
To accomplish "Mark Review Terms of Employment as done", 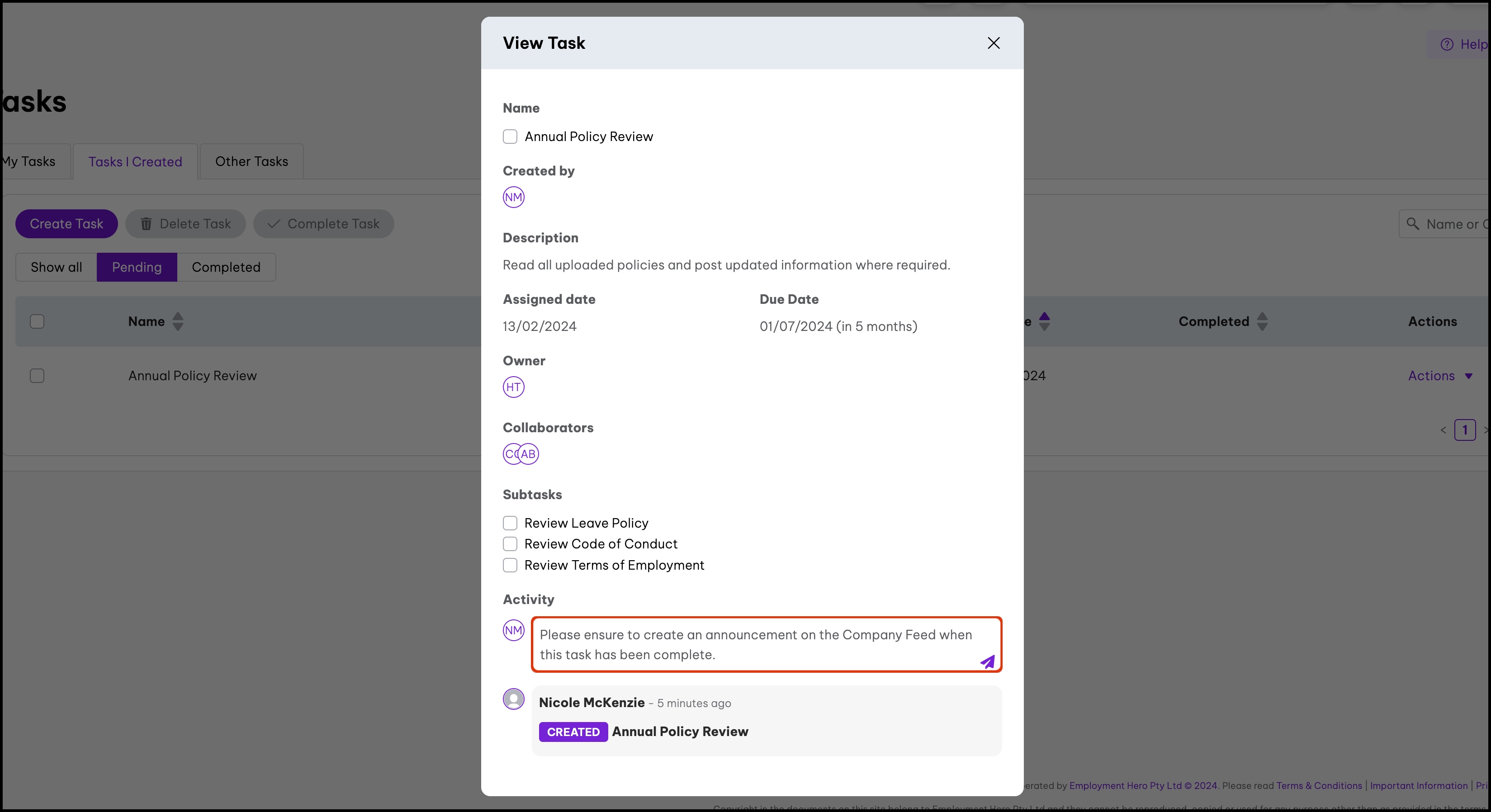I will 510,566.
